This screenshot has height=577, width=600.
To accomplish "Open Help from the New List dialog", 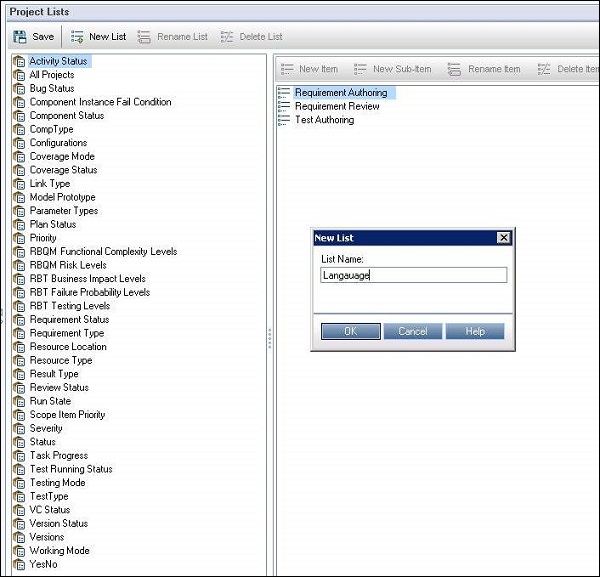I will point(475,331).
